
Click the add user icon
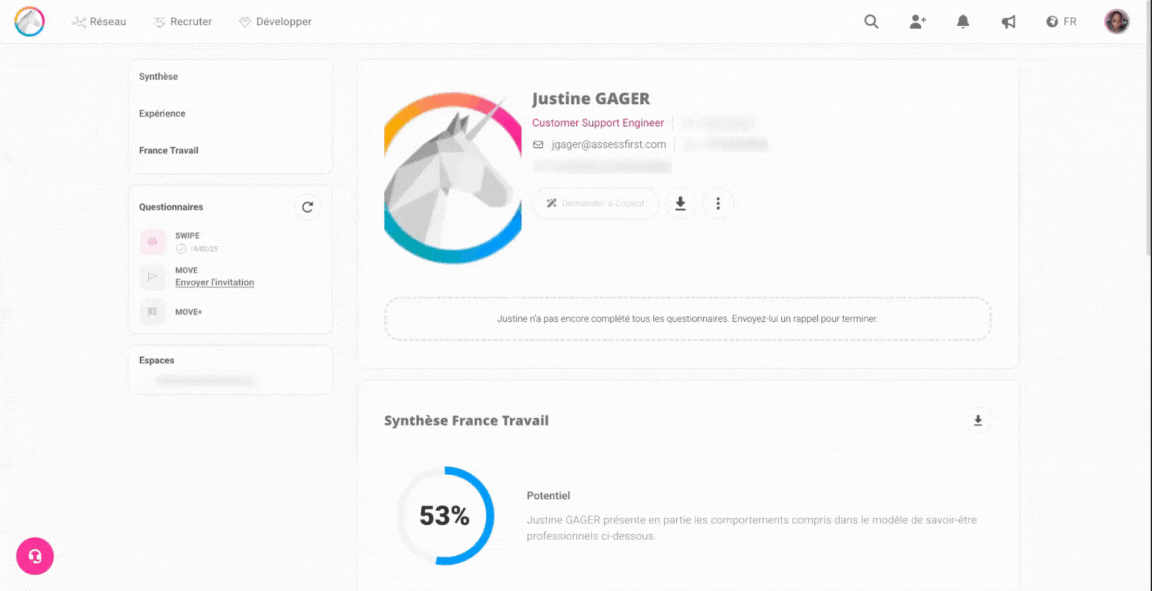click(917, 21)
